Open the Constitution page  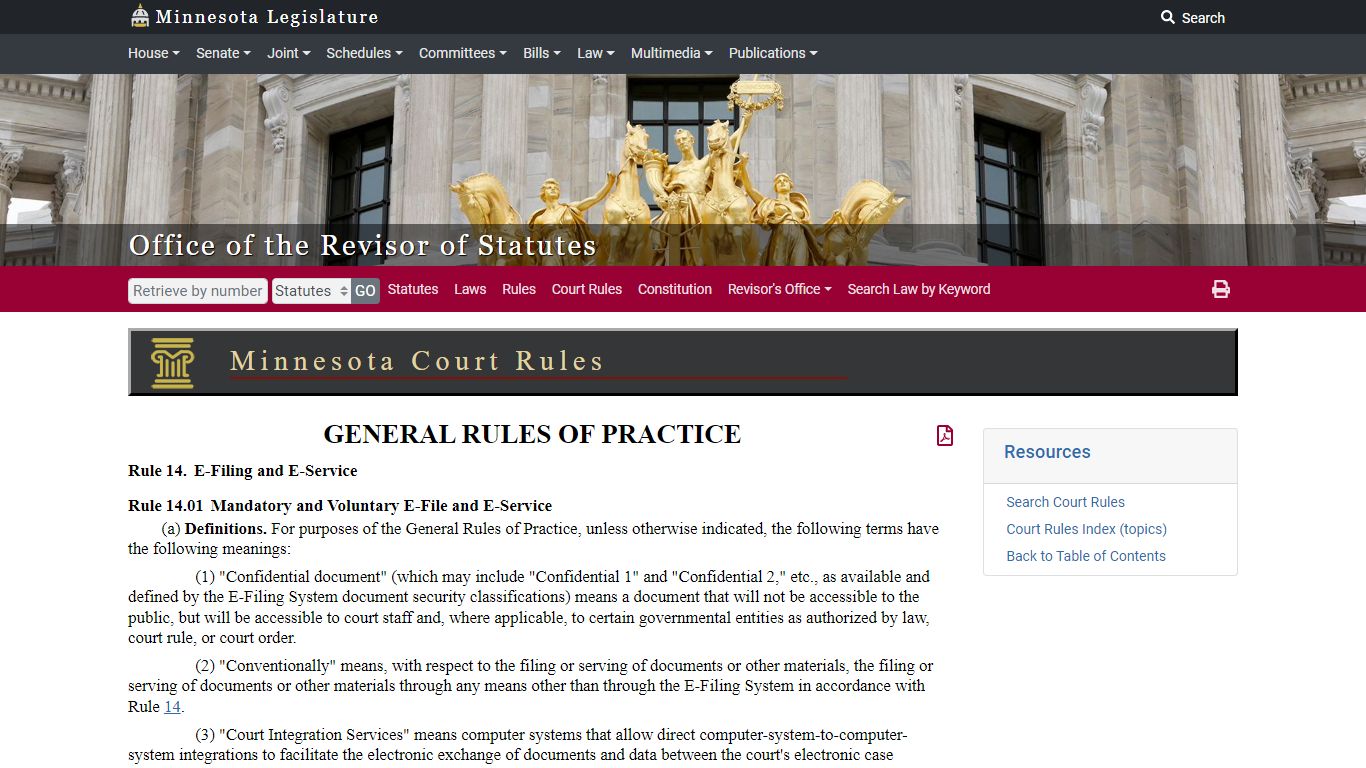(675, 289)
